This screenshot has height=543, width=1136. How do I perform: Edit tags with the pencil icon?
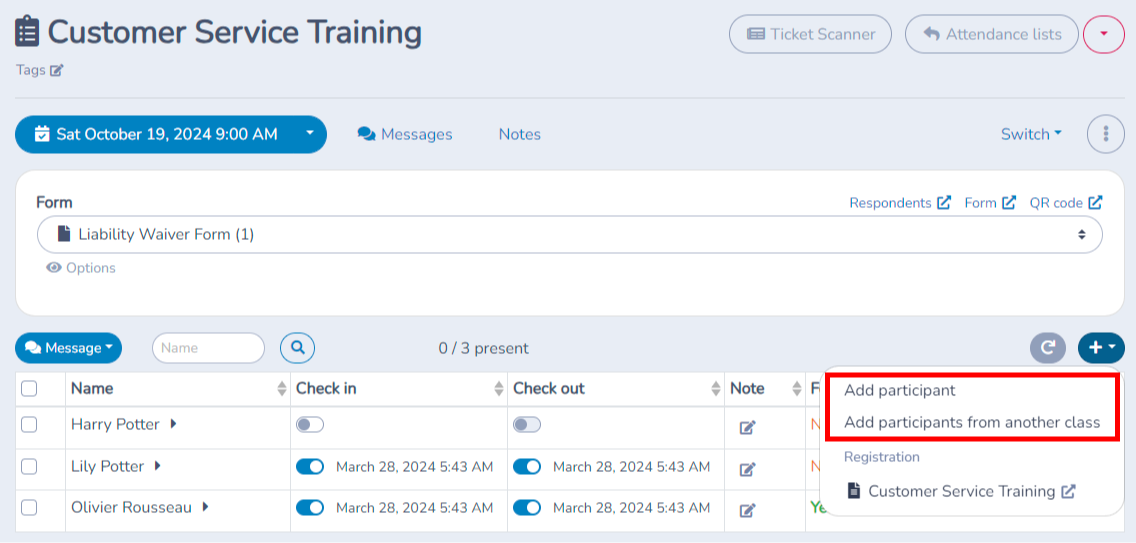click(x=57, y=70)
